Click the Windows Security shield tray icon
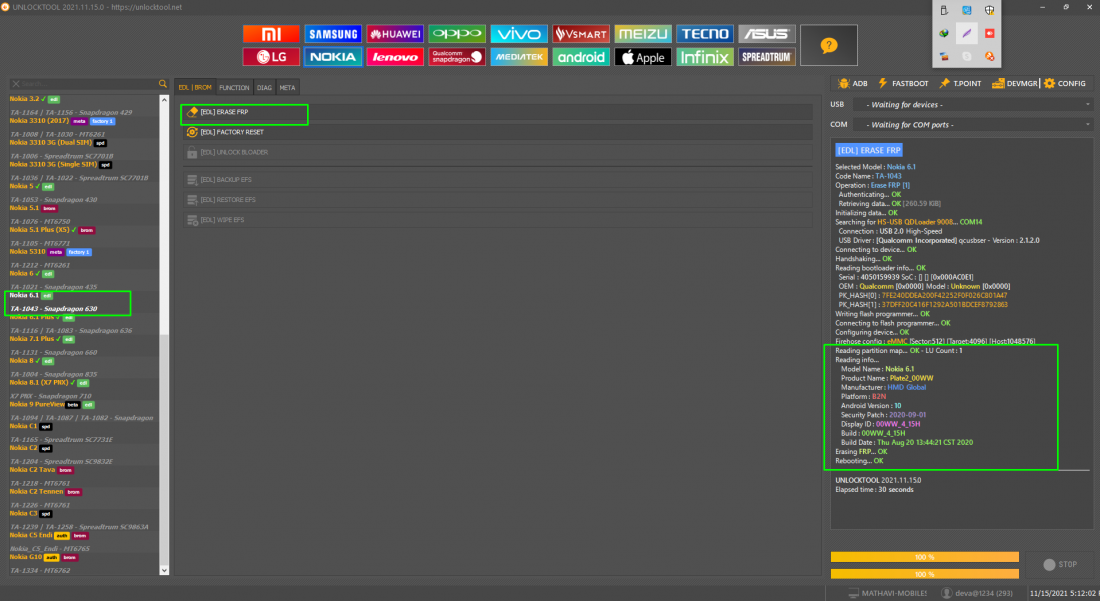 (x=989, y=11)
